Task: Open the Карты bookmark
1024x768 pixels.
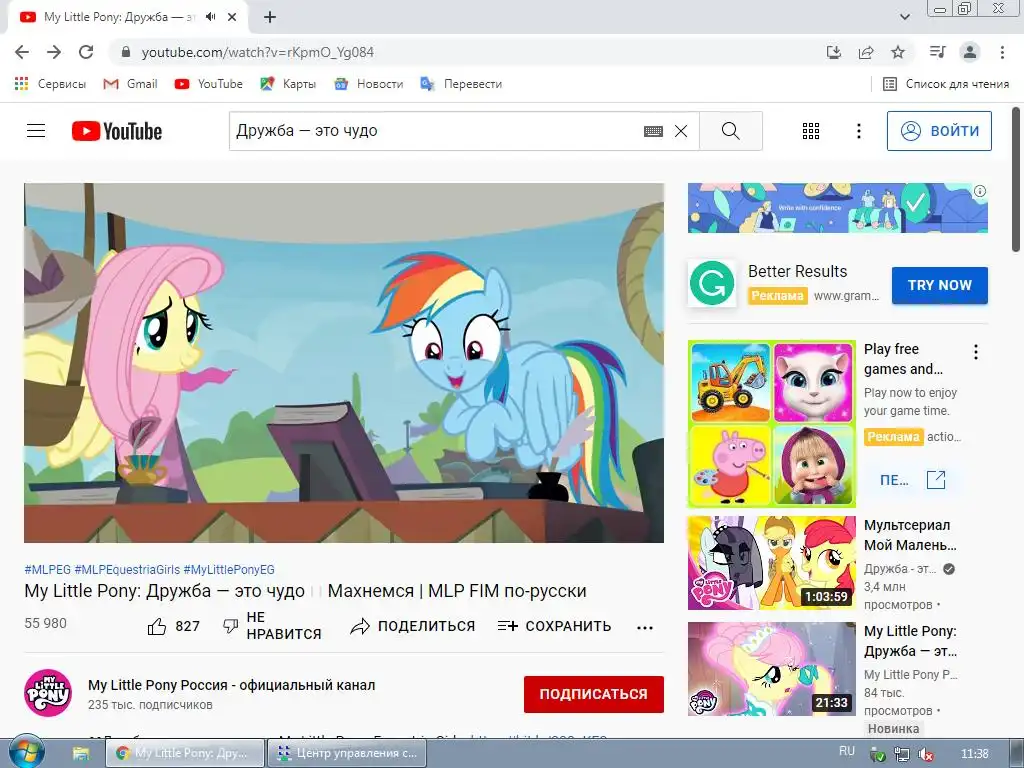Action: [288, 84]
